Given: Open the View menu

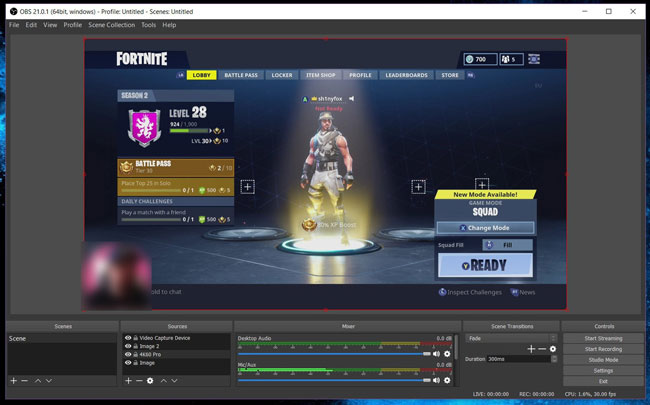Looking at the screenshot, I should pos(50,25).
